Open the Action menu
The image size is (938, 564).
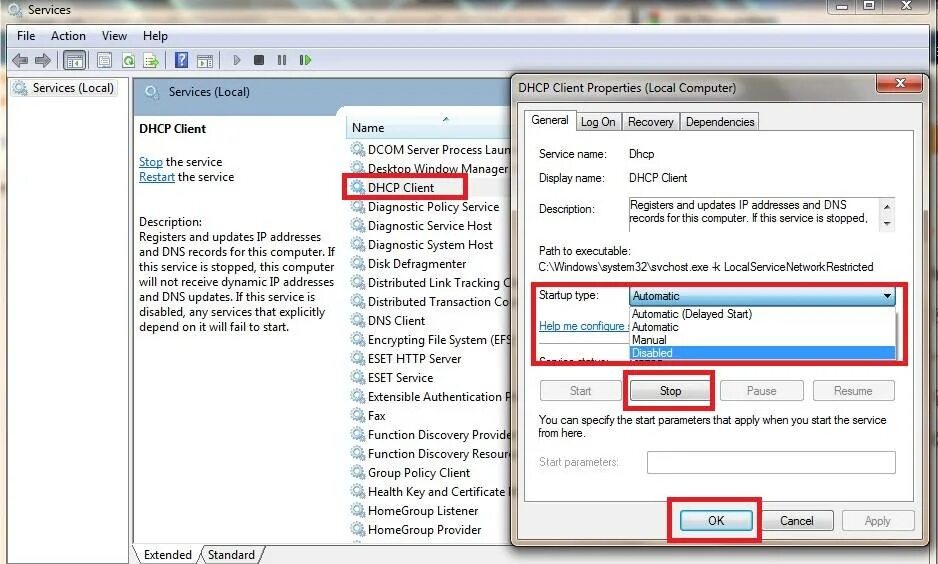click(68, 36)
